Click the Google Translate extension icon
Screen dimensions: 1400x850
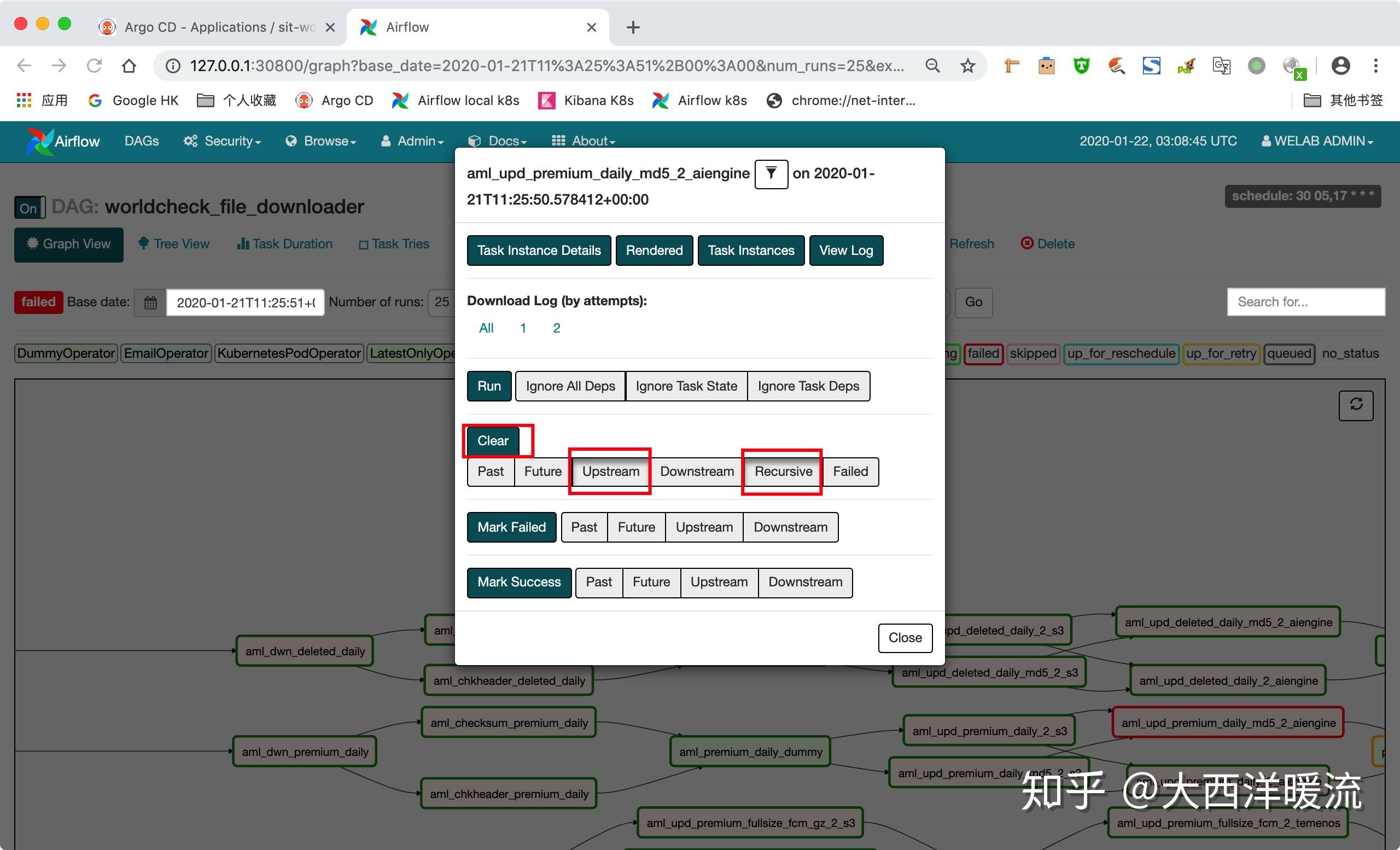1221,65
